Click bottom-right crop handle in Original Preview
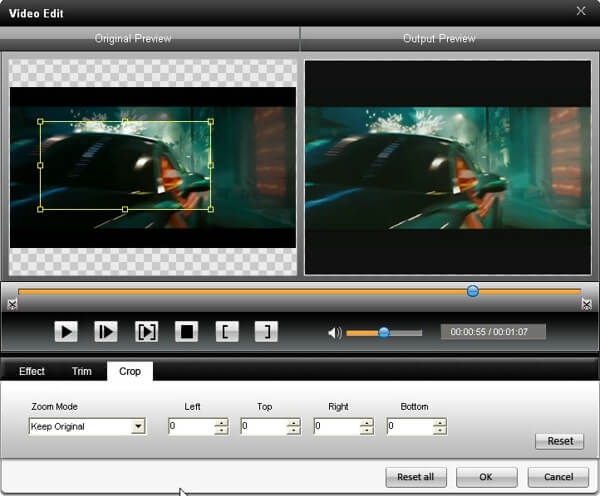 tap(211, 209)
